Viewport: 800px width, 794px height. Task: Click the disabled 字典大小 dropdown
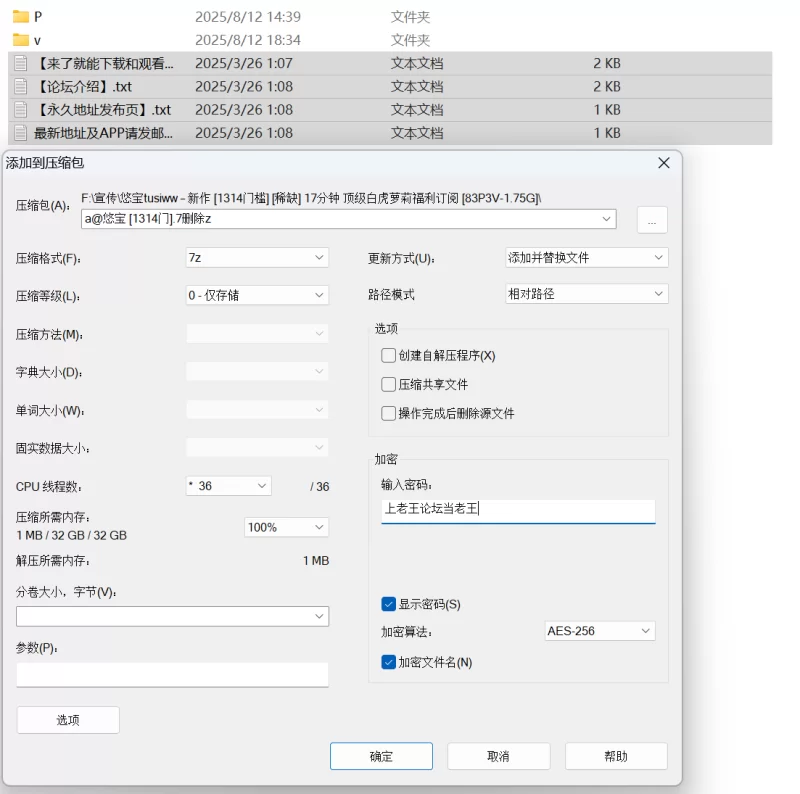point(257,371)
